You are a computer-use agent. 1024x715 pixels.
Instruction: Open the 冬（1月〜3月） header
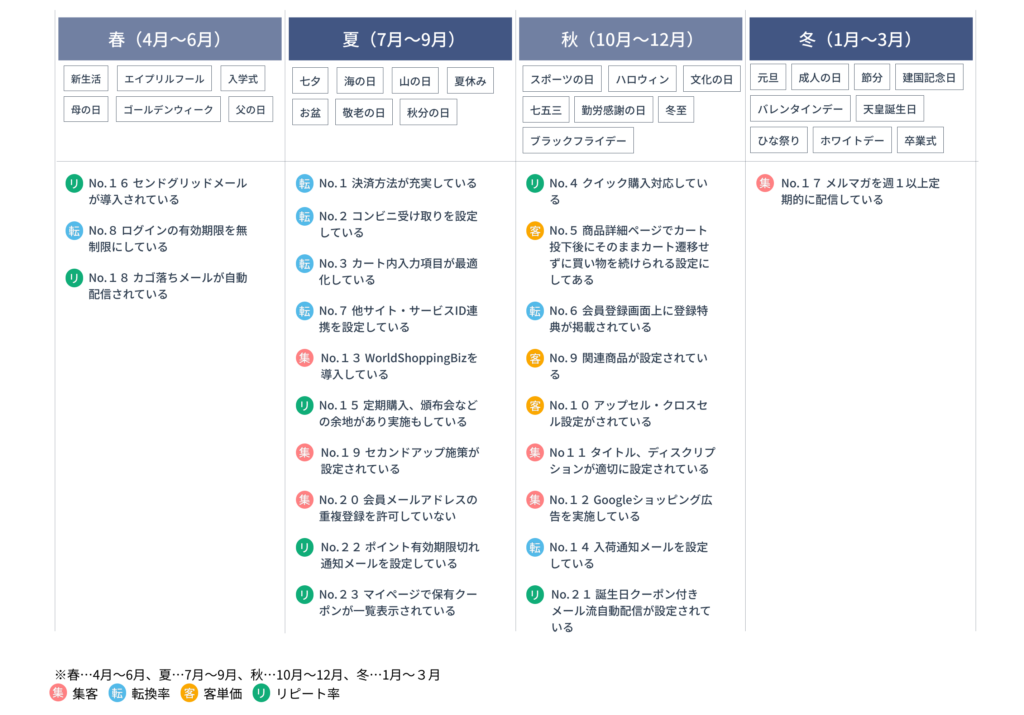860,40
